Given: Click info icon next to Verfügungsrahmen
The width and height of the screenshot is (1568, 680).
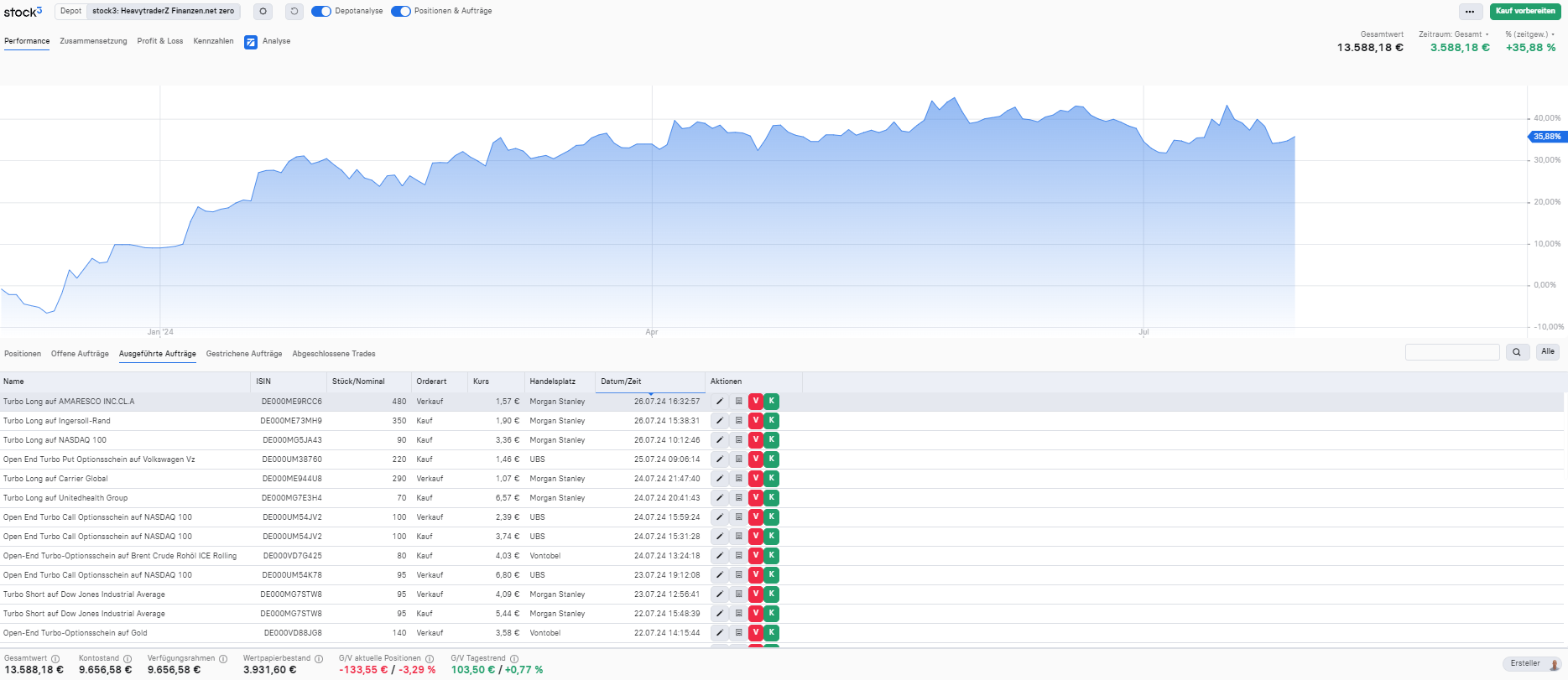Looking at the screenshot, I should [223, 659].
